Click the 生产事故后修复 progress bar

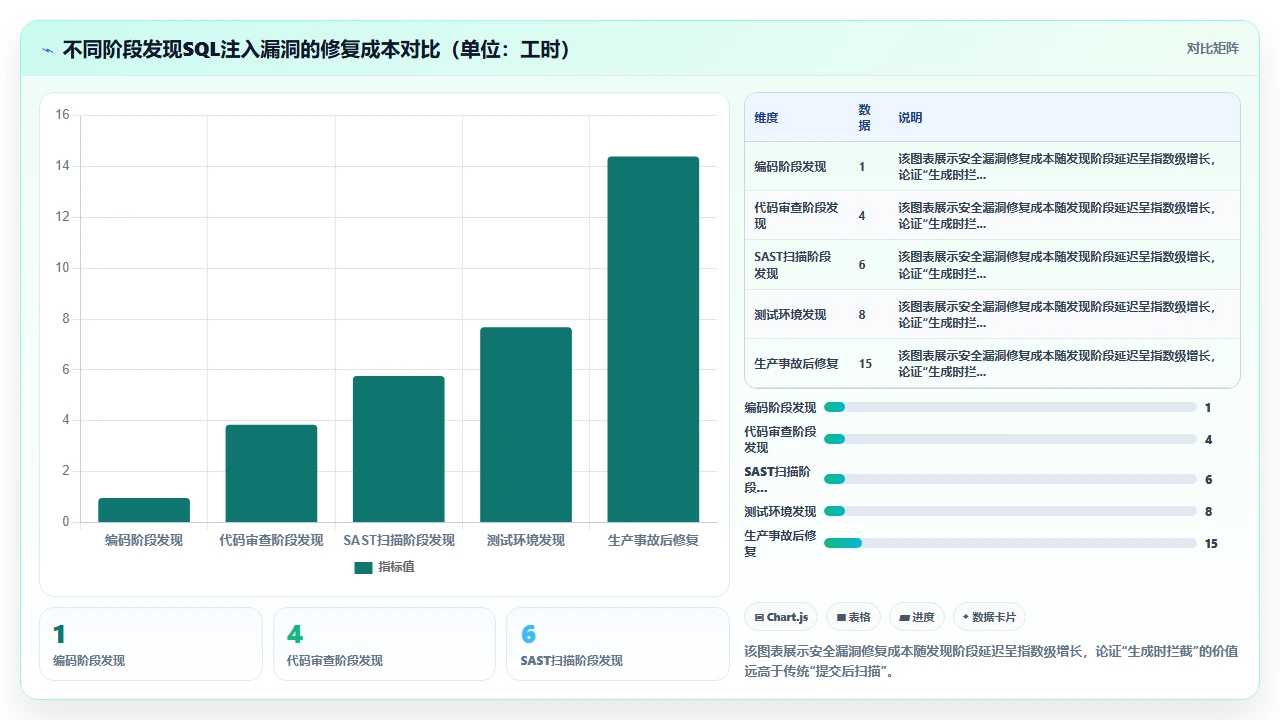point(1010,543)
